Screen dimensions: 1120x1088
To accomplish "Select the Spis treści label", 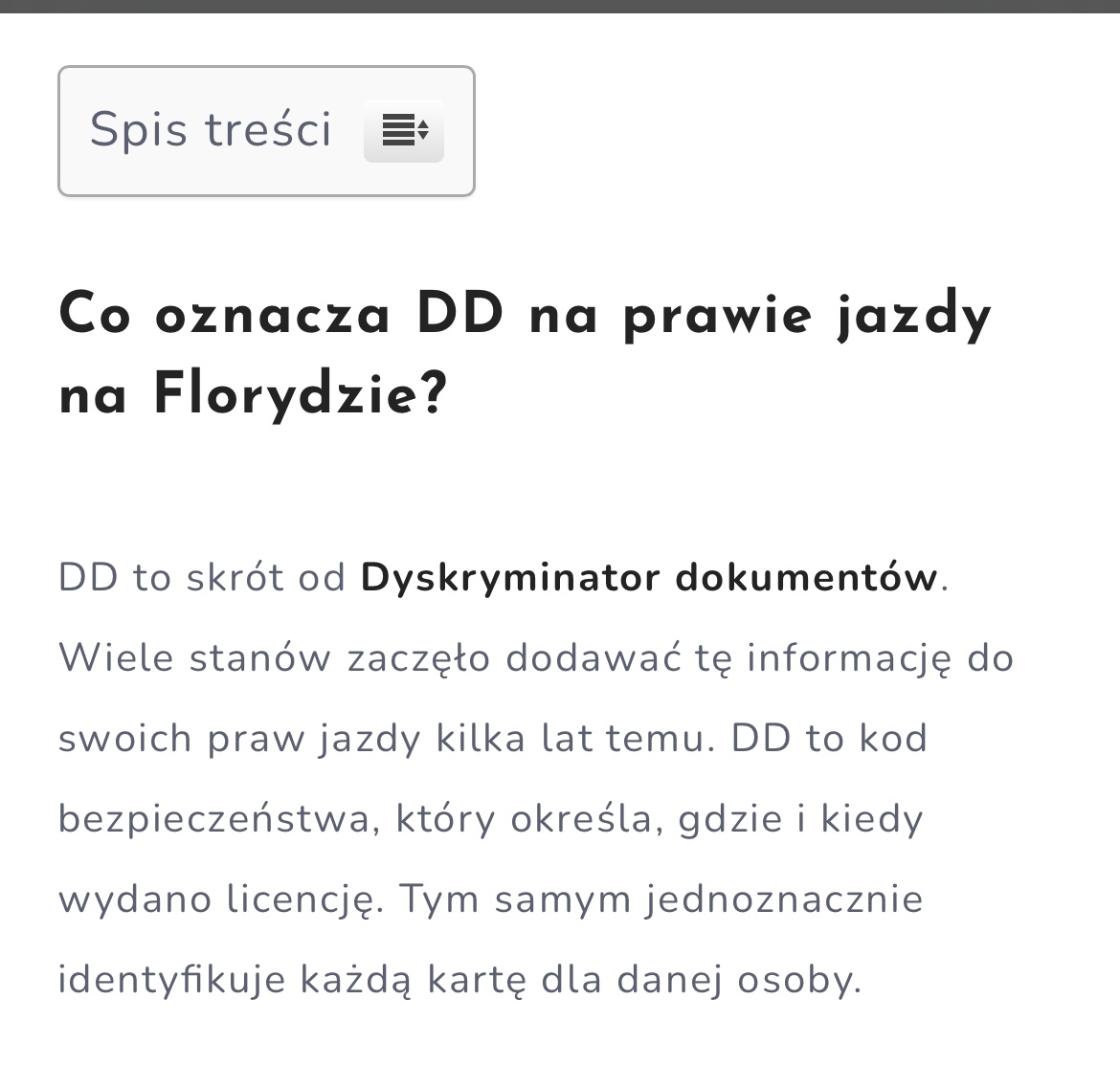I will [212, 130].
